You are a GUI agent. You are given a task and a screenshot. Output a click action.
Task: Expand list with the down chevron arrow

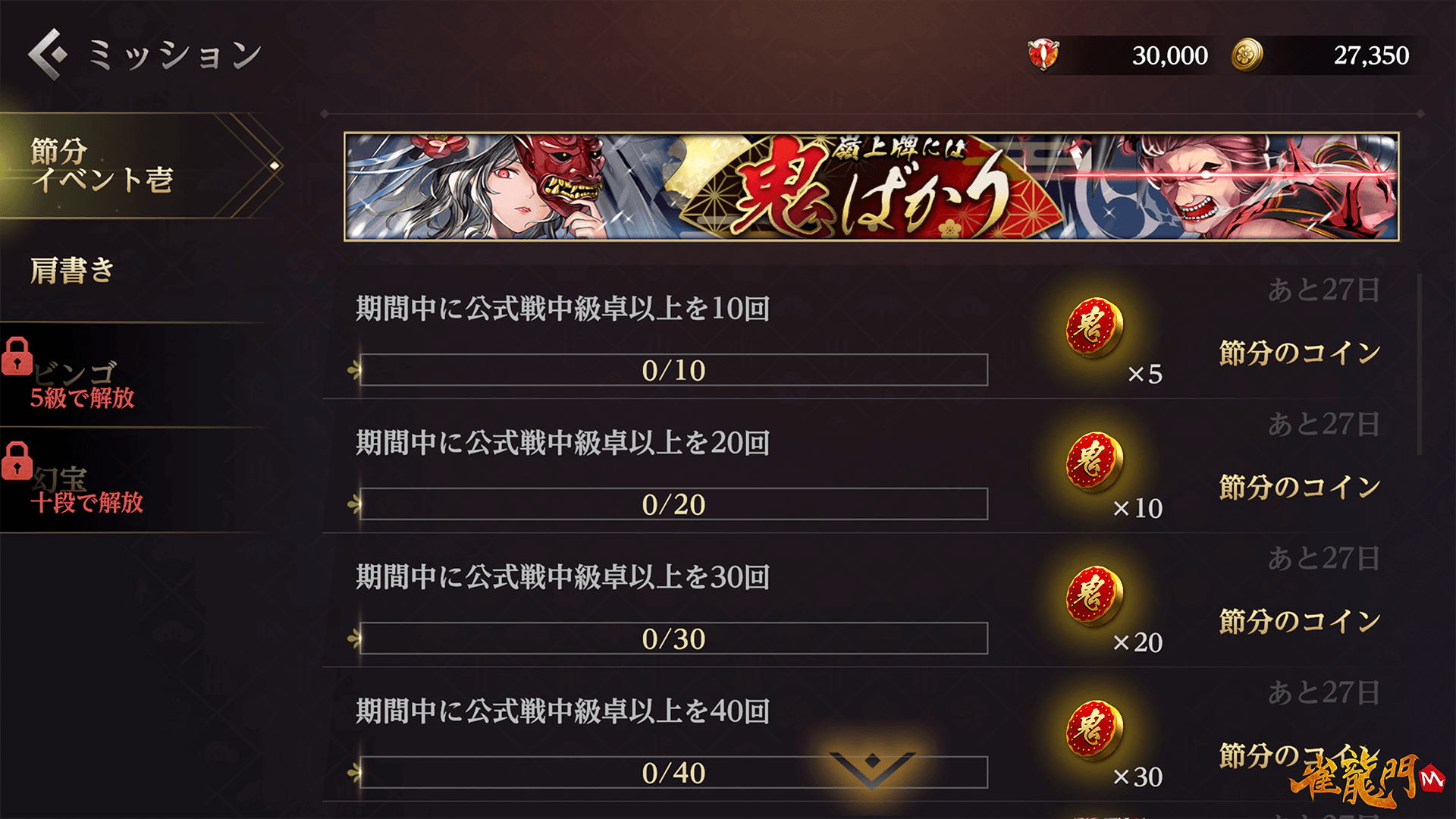(x=872, y=769)
